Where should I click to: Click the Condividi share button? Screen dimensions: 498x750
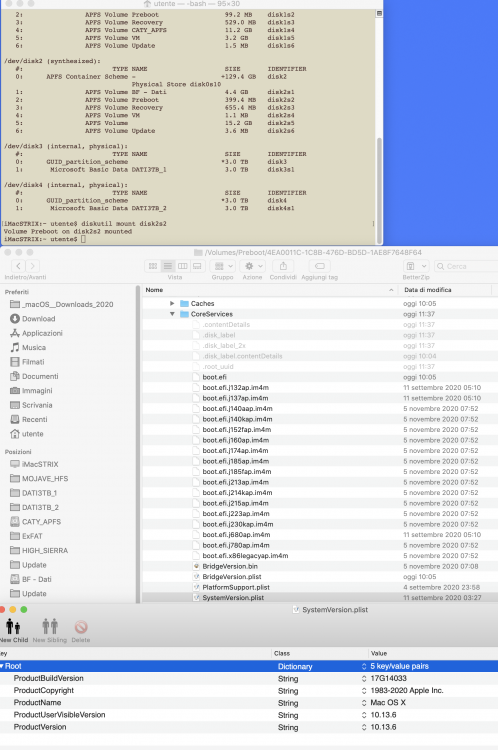pyautogui.click(x=283, y=266)
